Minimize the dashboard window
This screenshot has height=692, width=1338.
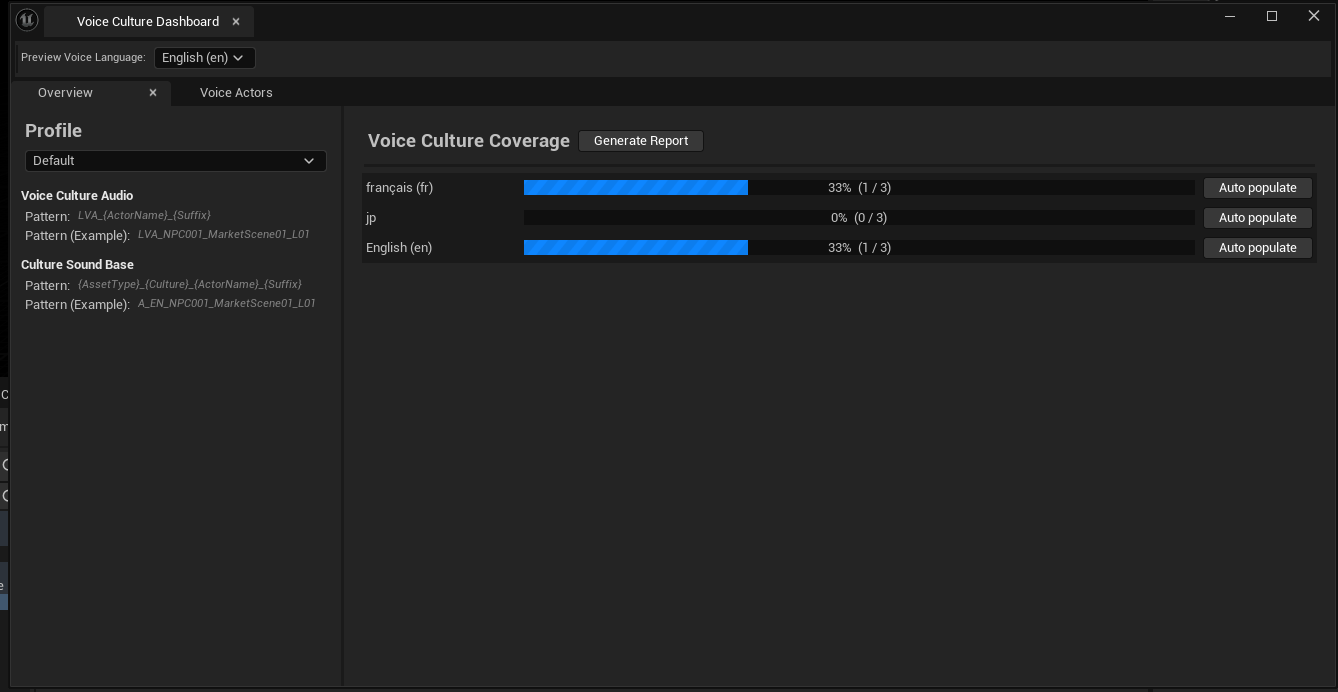[1230, 16]
